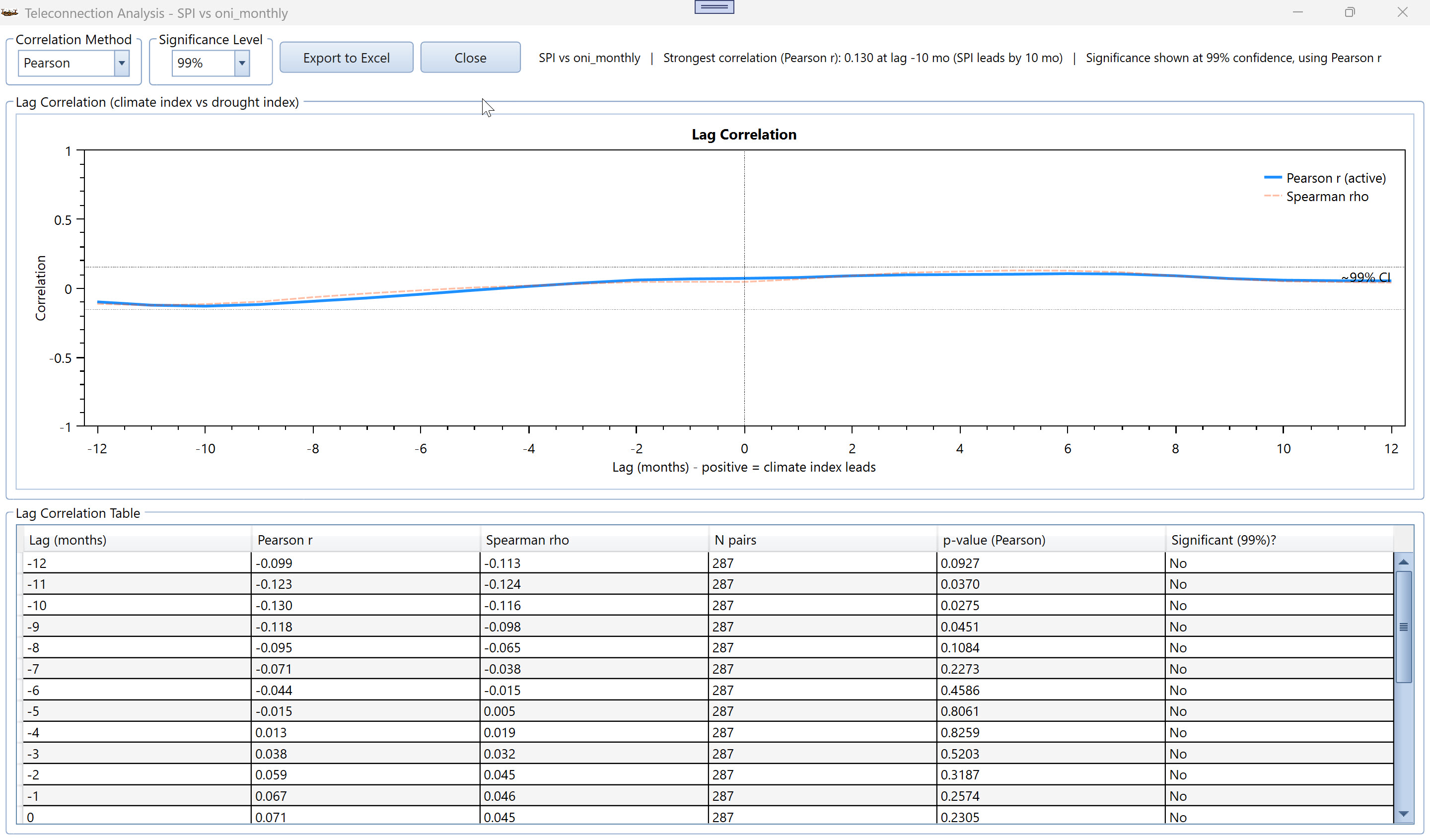This screenshot has width=1430, height=840.
Task: Click p-value cell 0.3187
Action: coord(1051,774)
